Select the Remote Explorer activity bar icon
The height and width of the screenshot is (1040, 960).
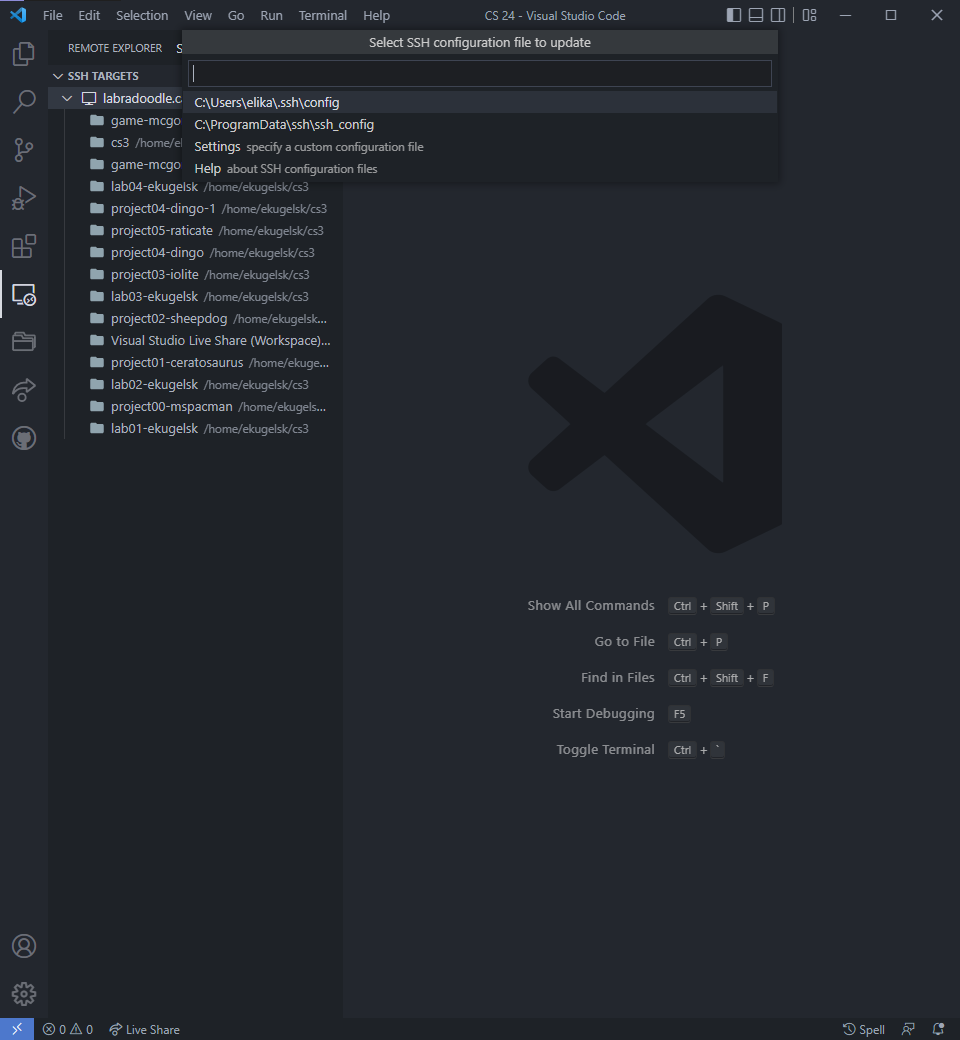point(24,294)
